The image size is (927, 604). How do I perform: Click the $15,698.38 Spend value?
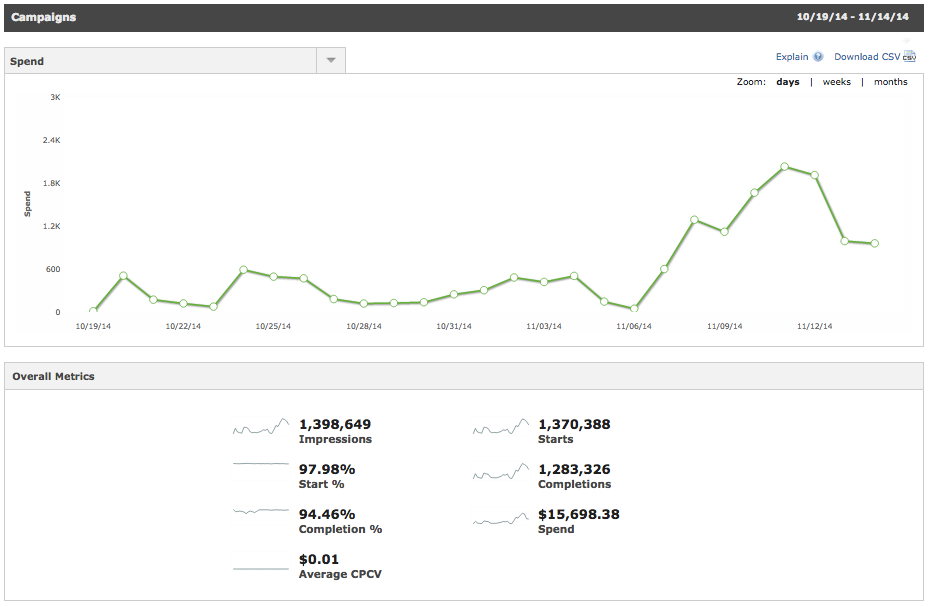tap(579, 514)
